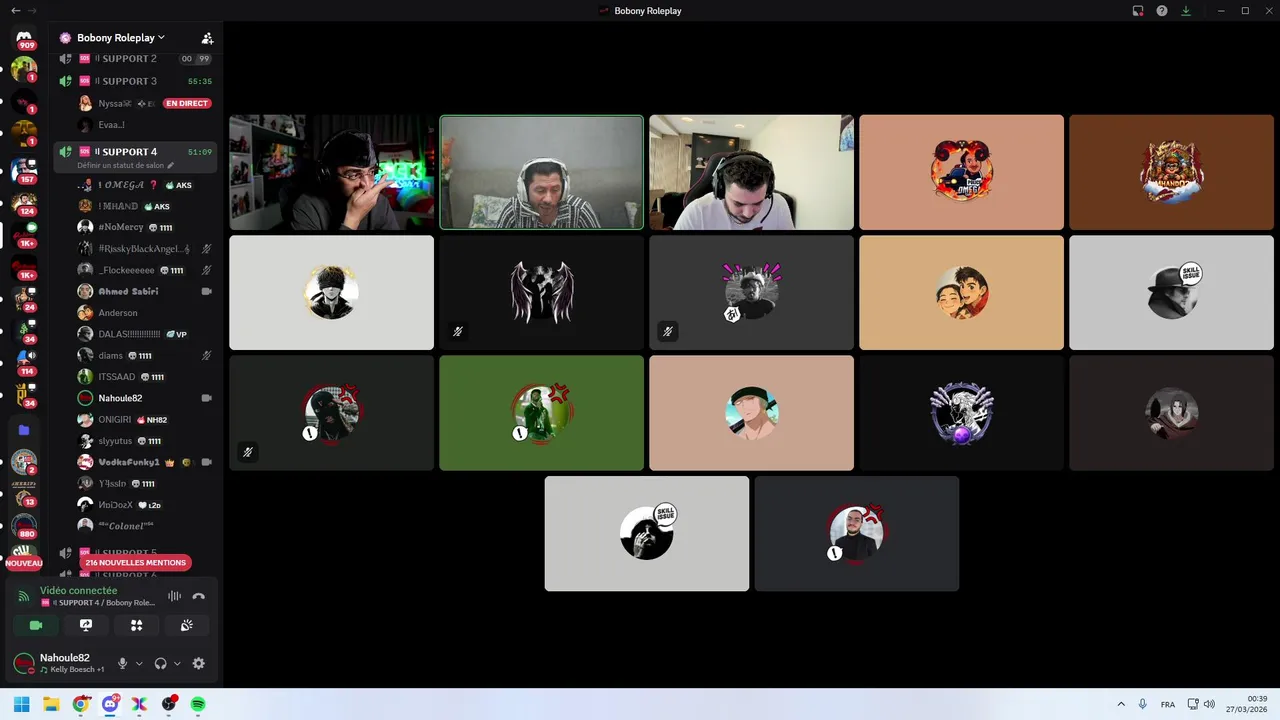Select member ONIGIRI in channel list

coord(145,420)
